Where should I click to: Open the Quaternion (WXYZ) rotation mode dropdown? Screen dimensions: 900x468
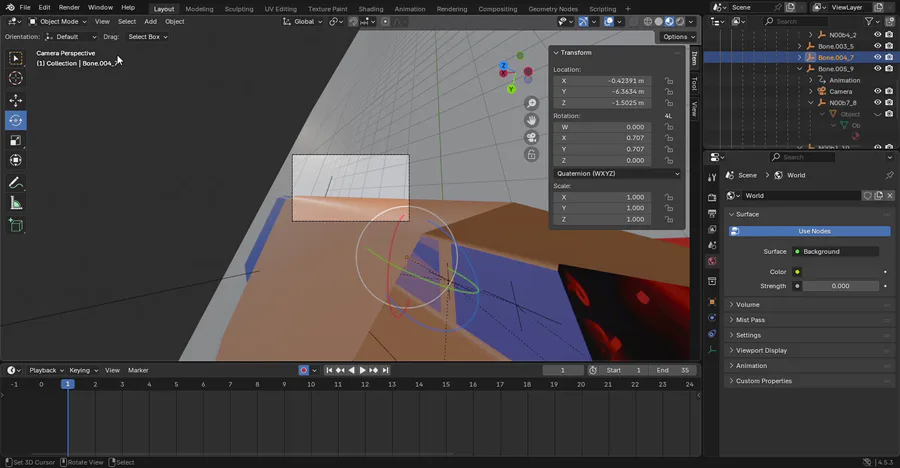[x=618, y=173]
